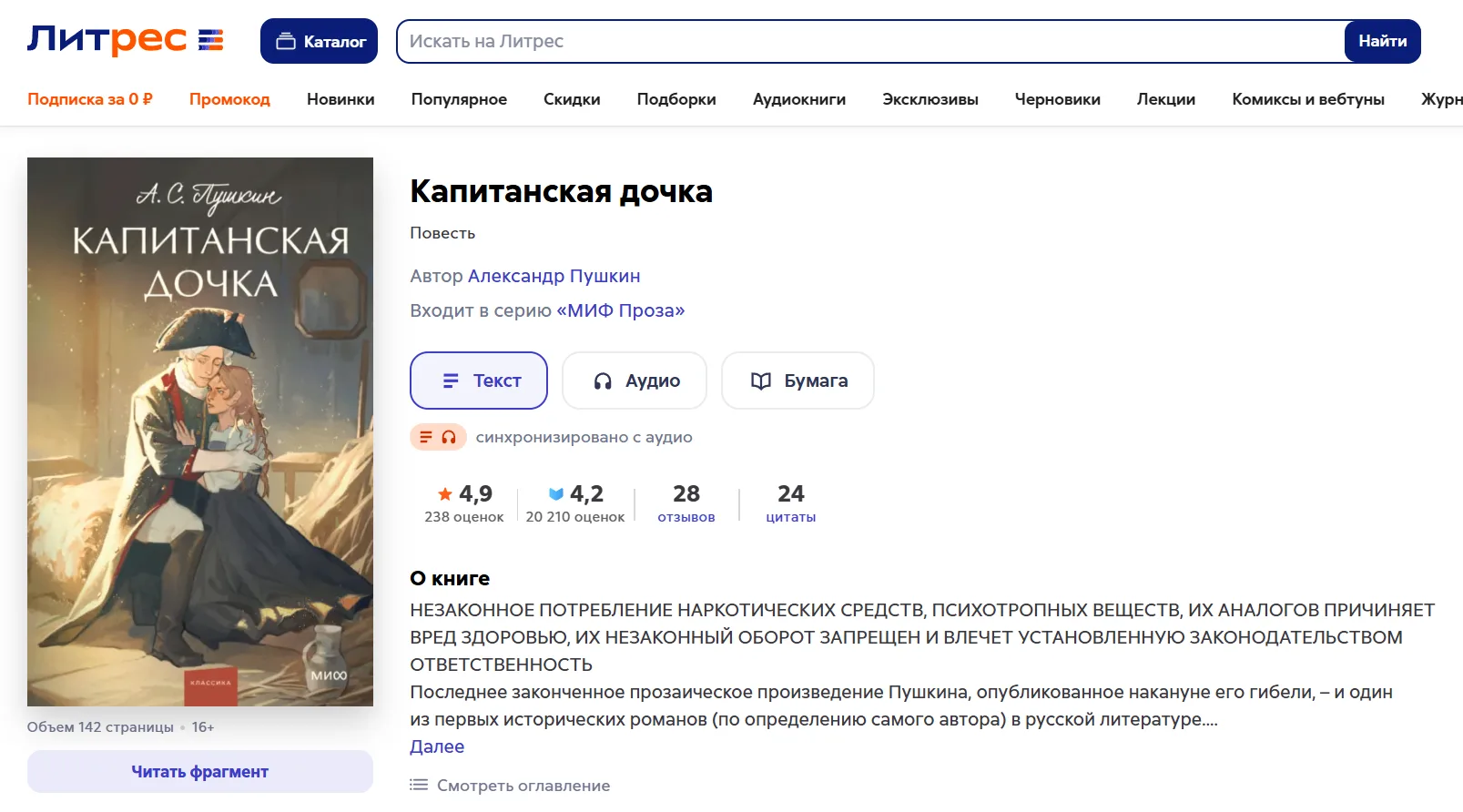1463x812 pixels.
Task: Click the Найти search button
Action: (1382, 41)
